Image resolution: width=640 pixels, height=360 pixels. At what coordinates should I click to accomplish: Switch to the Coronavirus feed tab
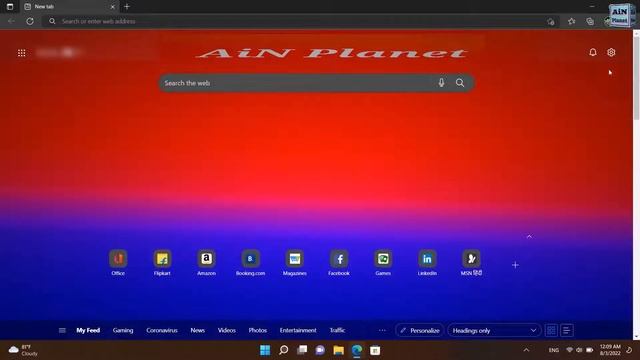tap(162, 330)
